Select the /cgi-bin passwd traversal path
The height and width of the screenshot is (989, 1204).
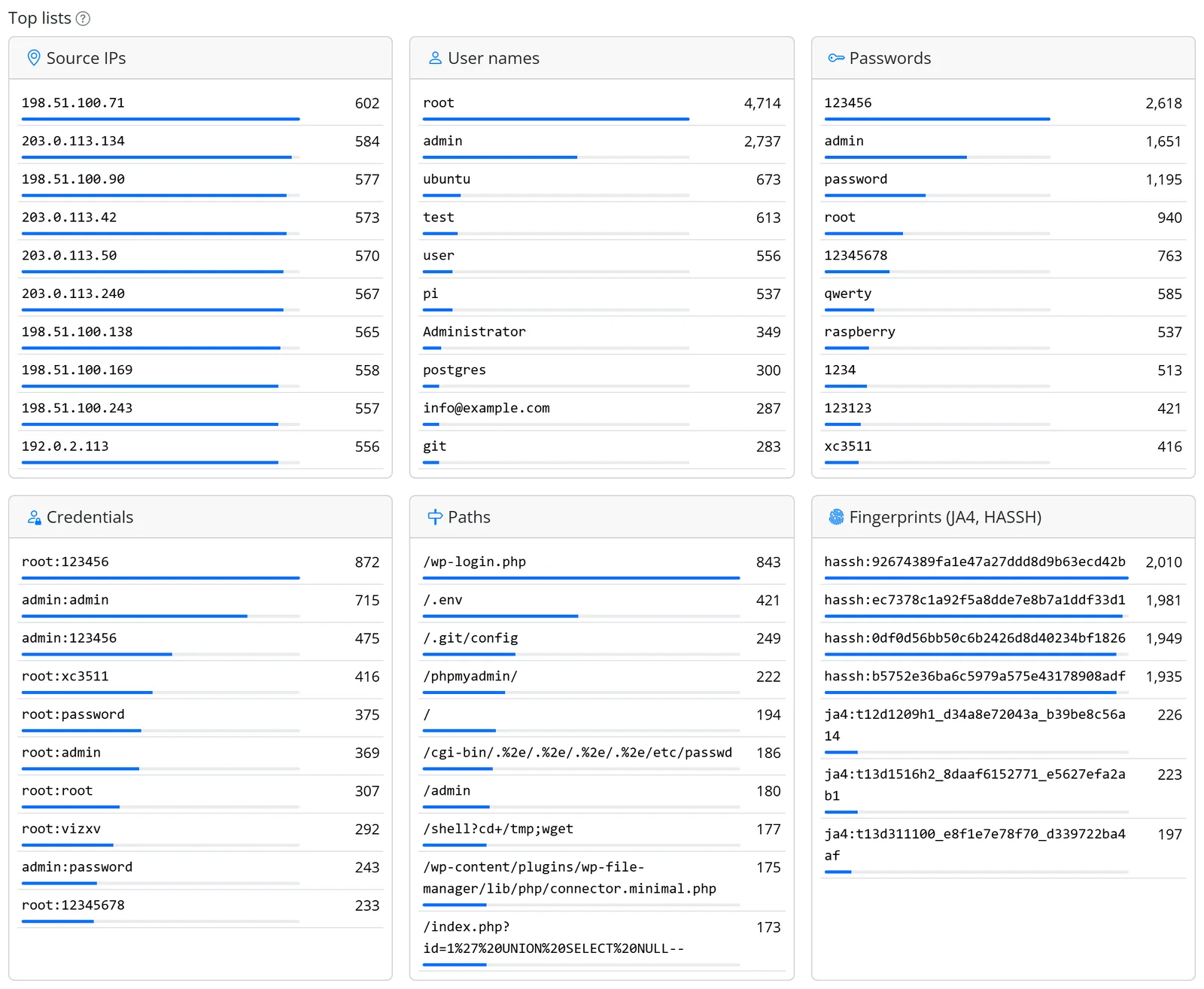point(577,753)
